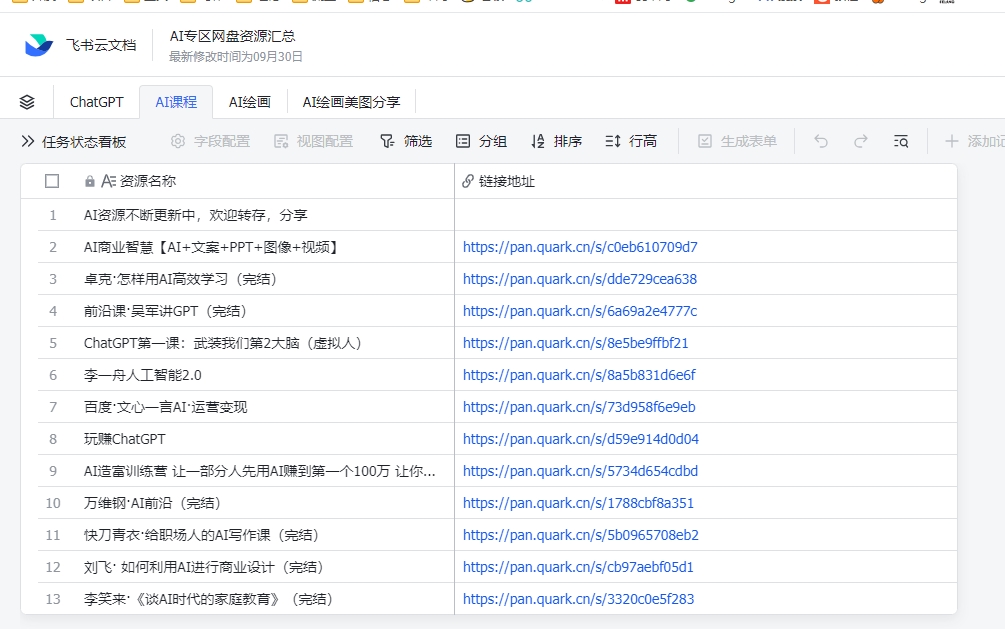Click the undo arrow icon
Screen dimensions: 1005x629
[821, 141]
